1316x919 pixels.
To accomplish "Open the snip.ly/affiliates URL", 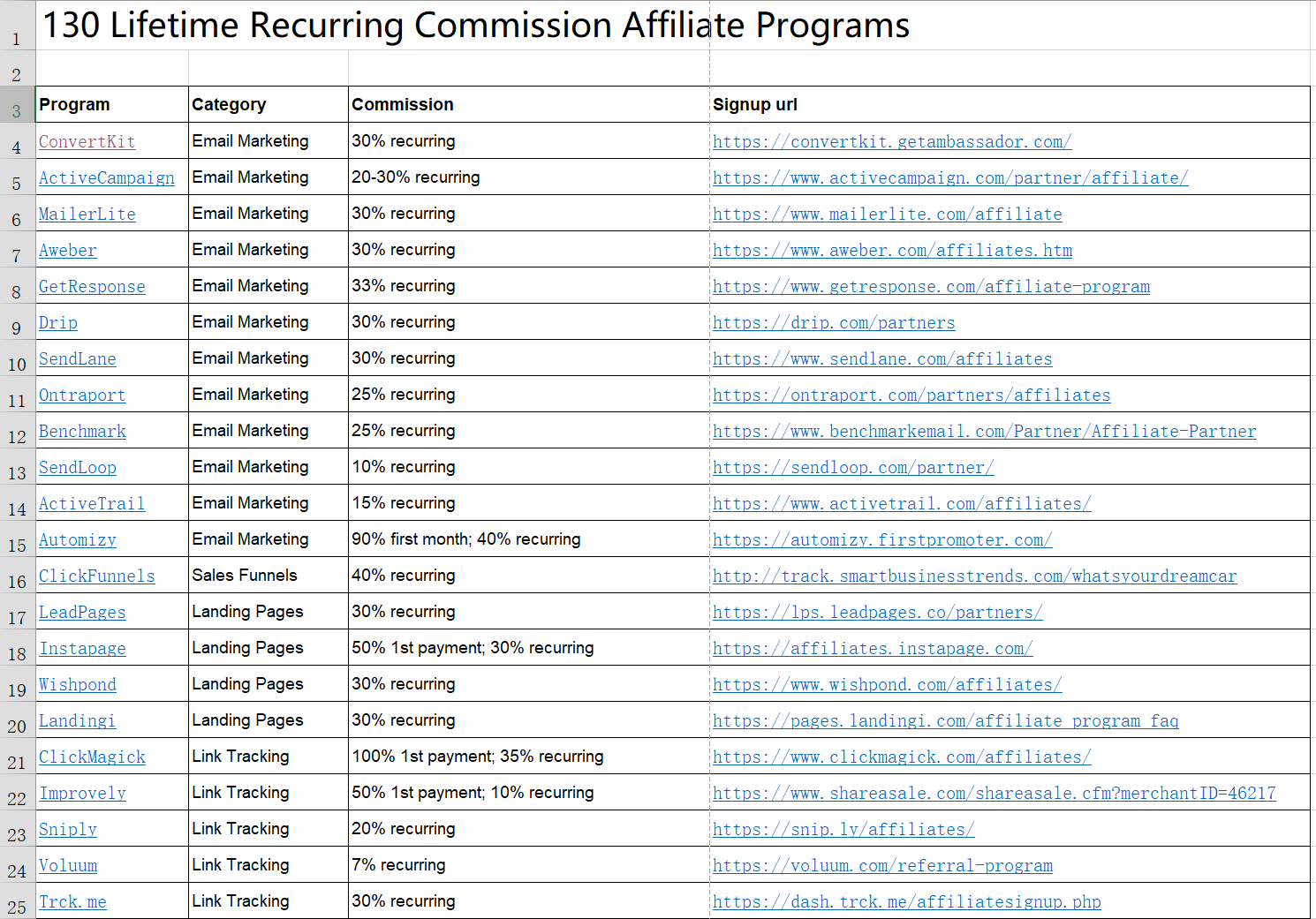I will [843, 829].
